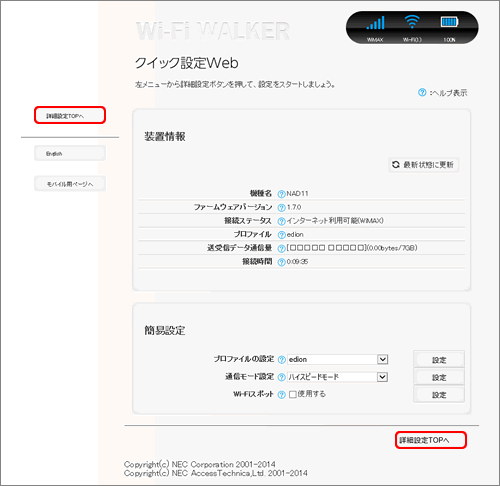
Task: Open help icon for 送受信データ通信量 row
Action: 281,248
